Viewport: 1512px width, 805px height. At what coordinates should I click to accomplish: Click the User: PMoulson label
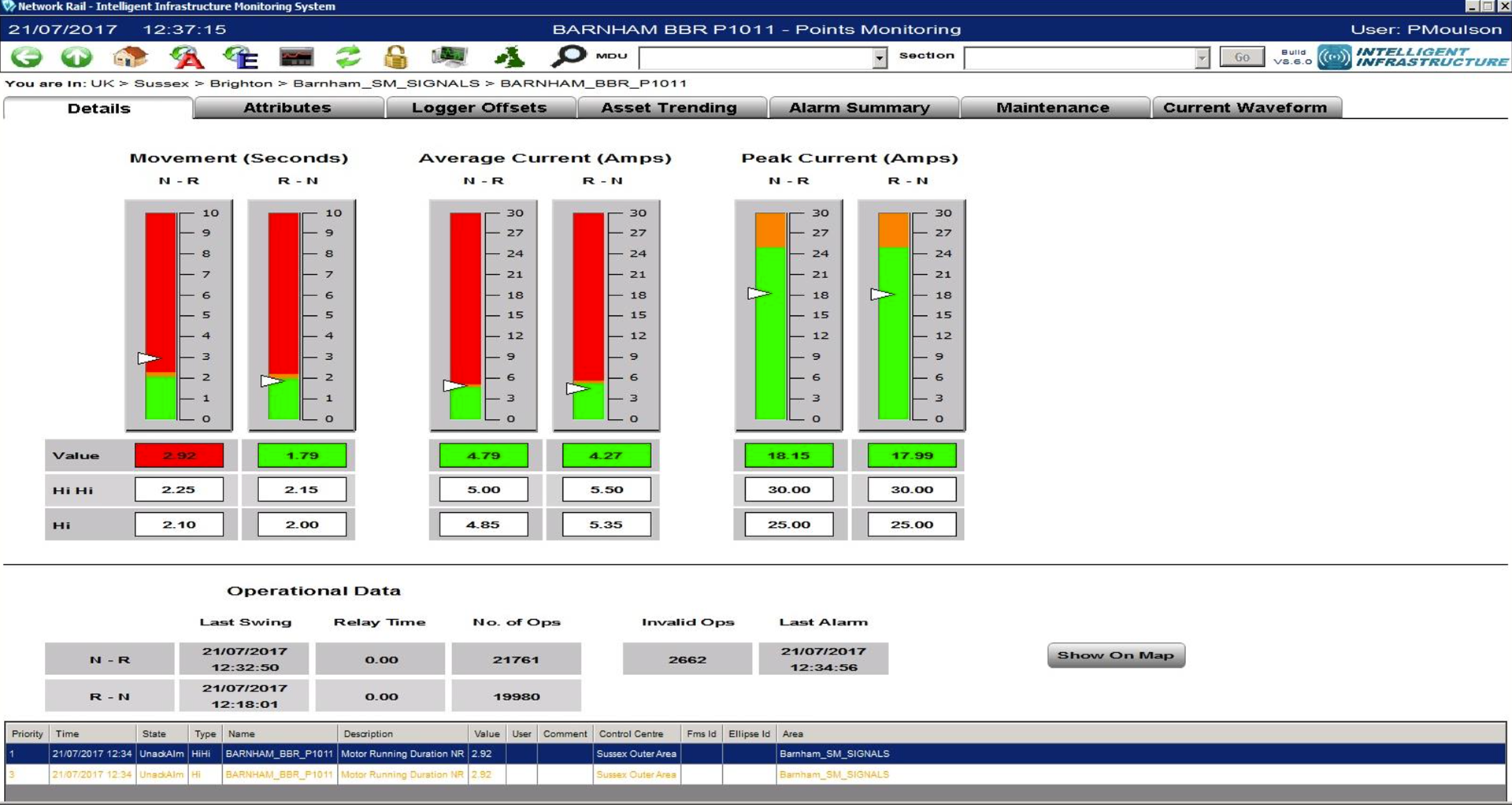tap(1426, 29)
